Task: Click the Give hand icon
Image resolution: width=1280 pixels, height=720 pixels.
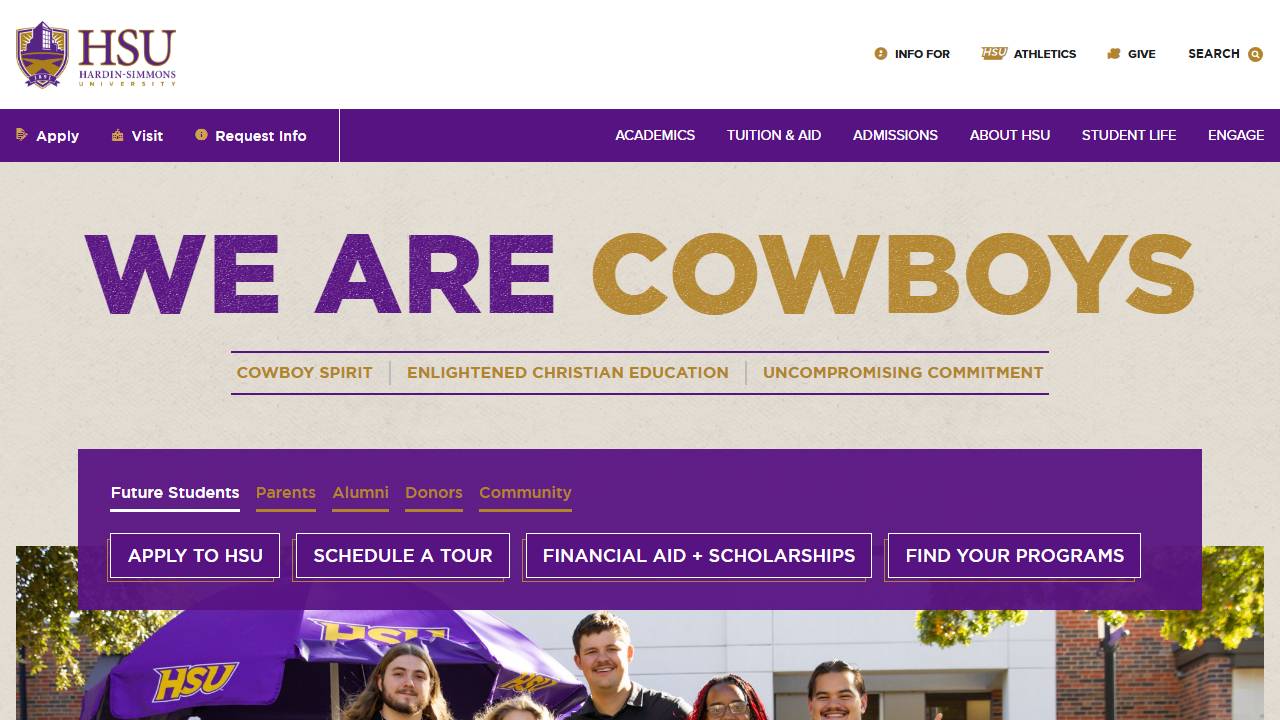Action: pos(1114,54)
